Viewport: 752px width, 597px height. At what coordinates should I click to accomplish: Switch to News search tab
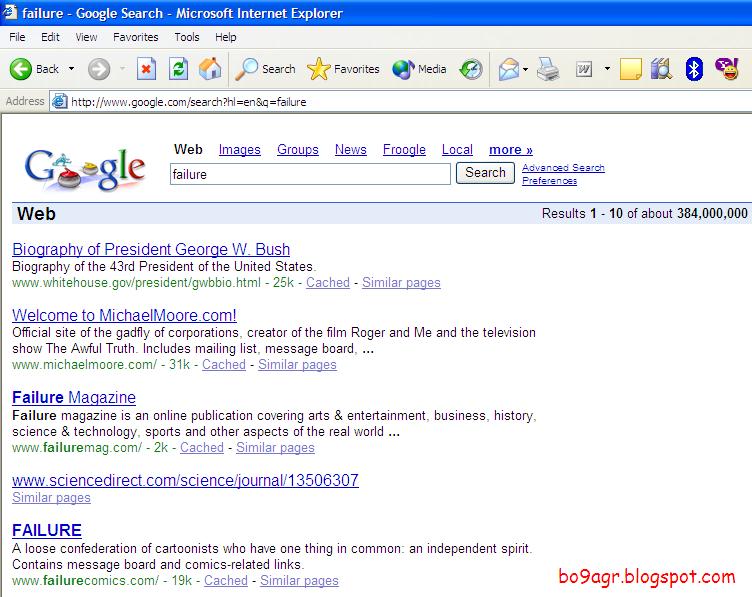(x=351, y=150)
